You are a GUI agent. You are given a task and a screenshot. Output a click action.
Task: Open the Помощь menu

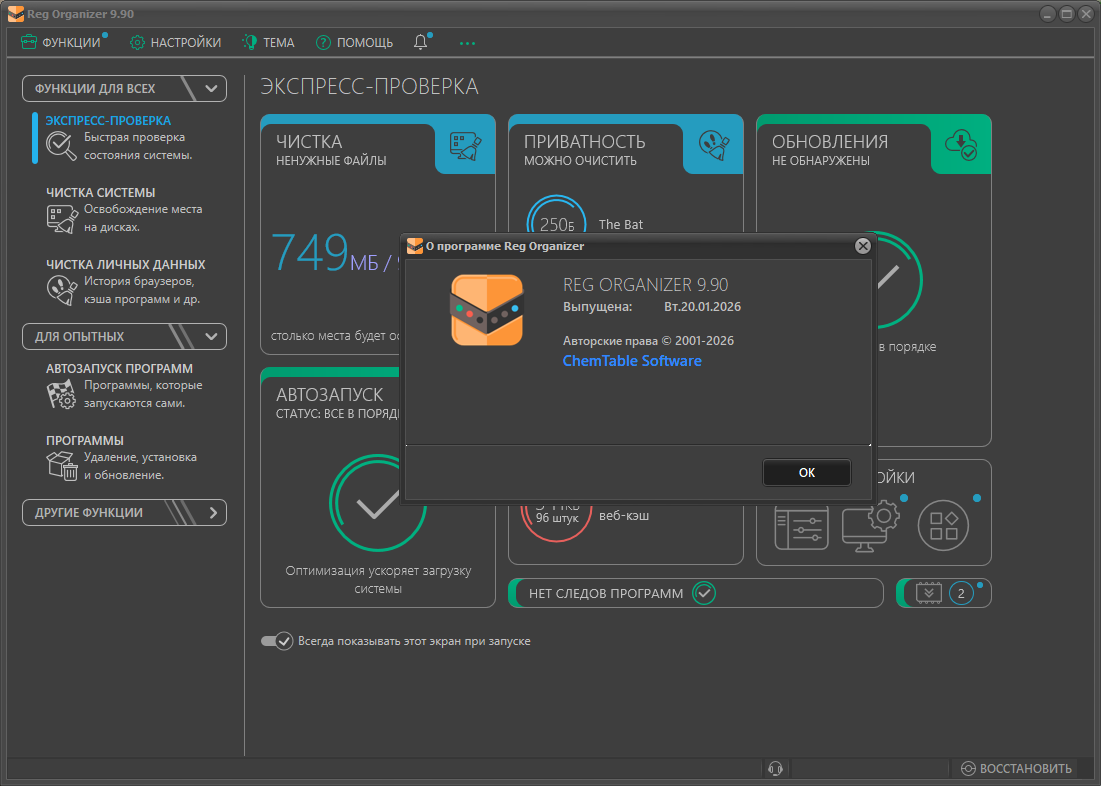click(355, 42)
